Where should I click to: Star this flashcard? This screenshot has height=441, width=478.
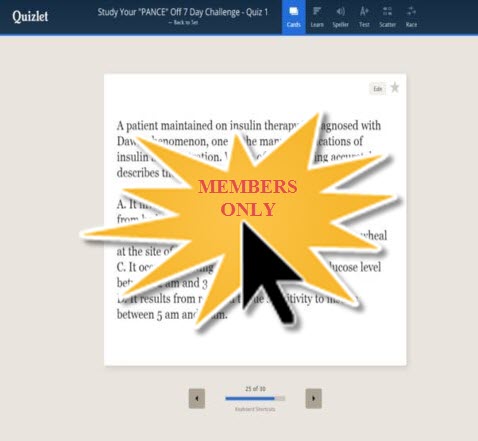tap(395, 88)
